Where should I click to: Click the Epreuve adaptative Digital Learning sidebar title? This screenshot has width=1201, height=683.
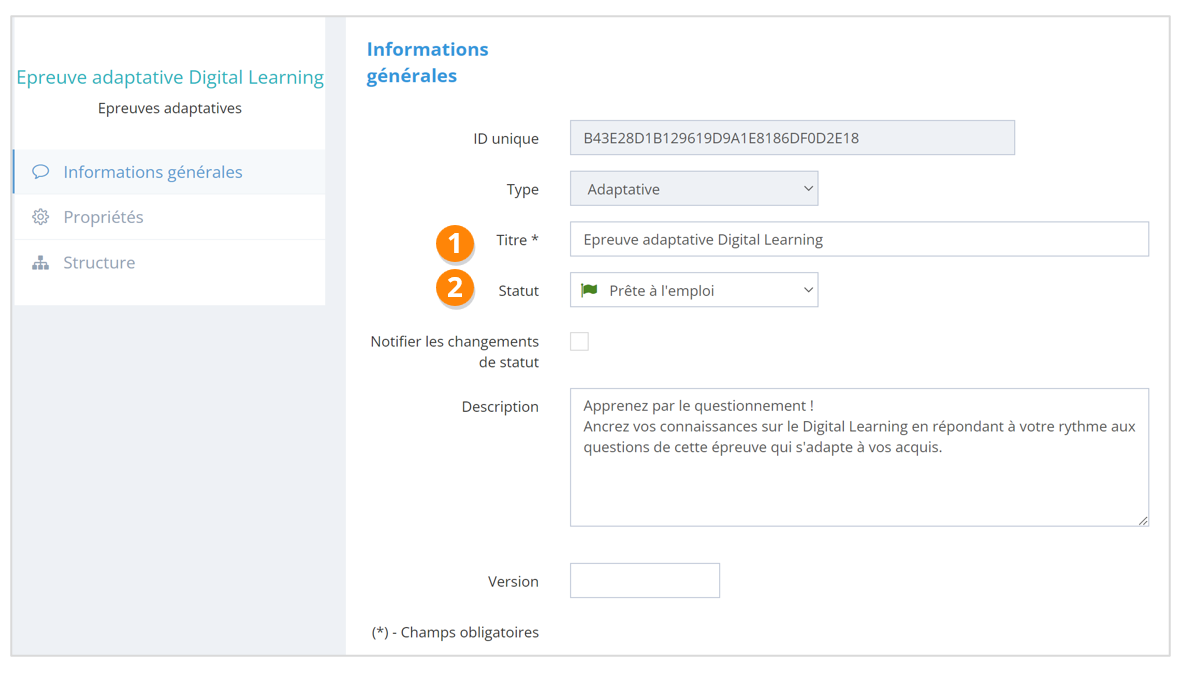(170, 77)
